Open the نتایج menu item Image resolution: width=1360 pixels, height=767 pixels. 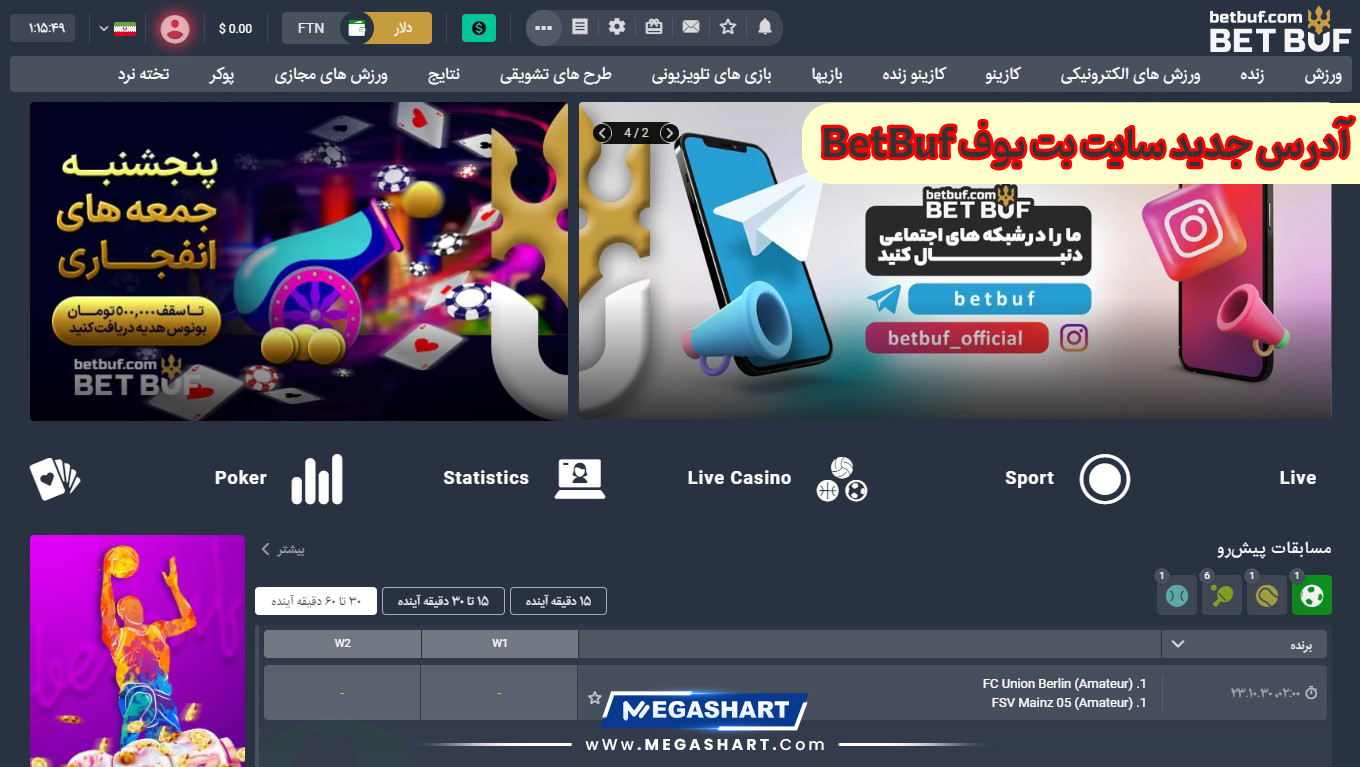click(444, 75)
